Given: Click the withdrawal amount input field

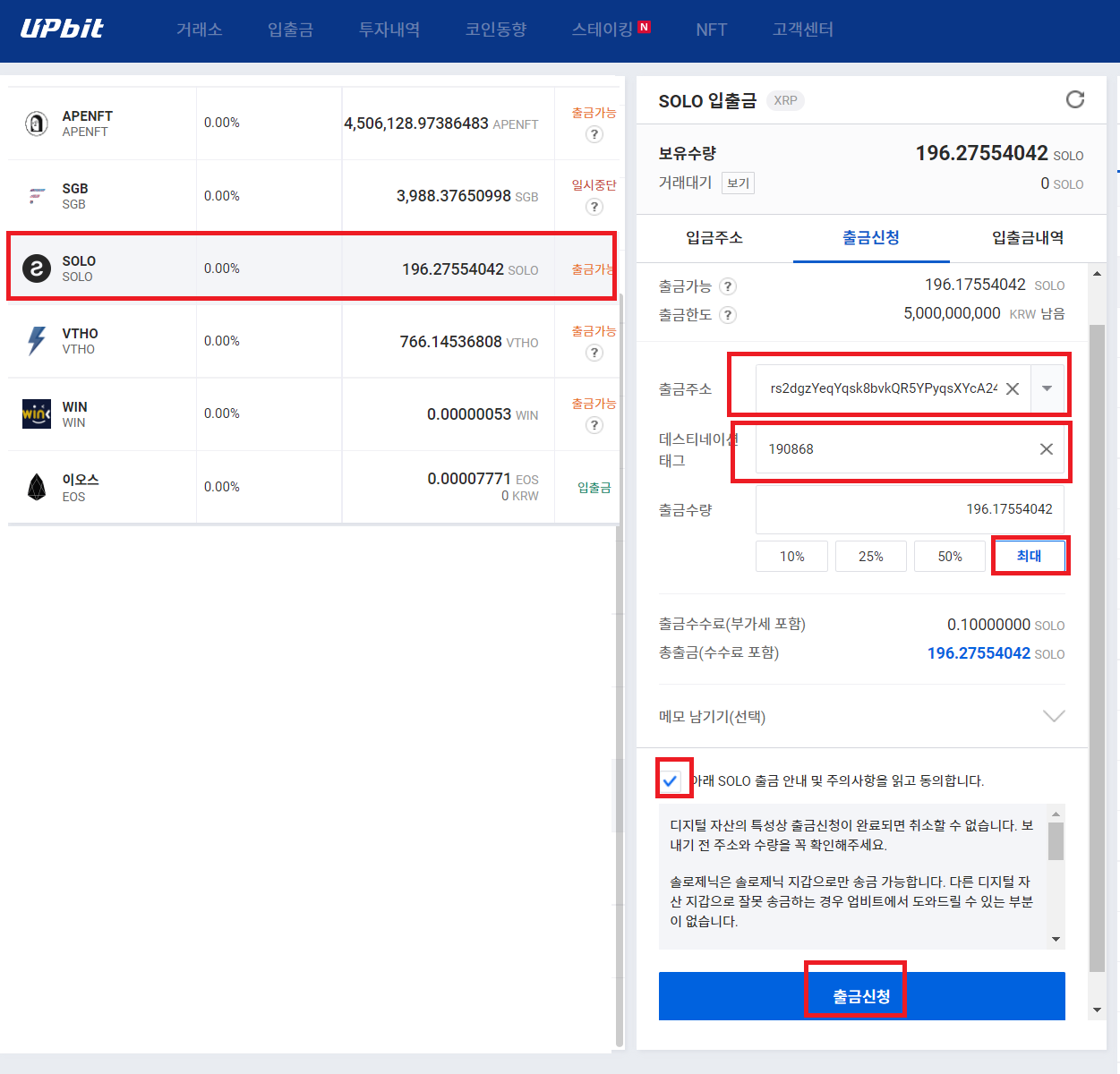Looking at the screenshot, I should coord(911,509).
